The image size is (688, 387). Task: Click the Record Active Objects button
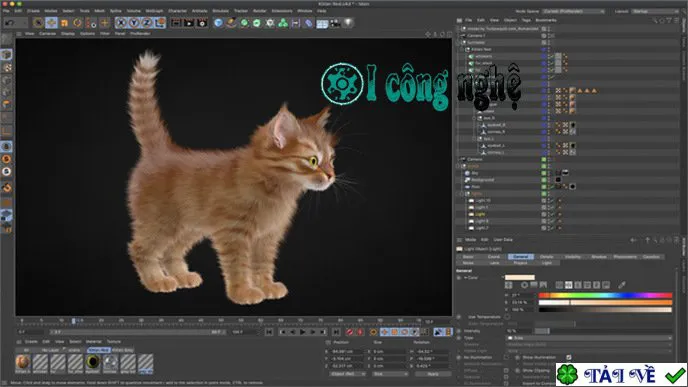[x=349, y=332]
